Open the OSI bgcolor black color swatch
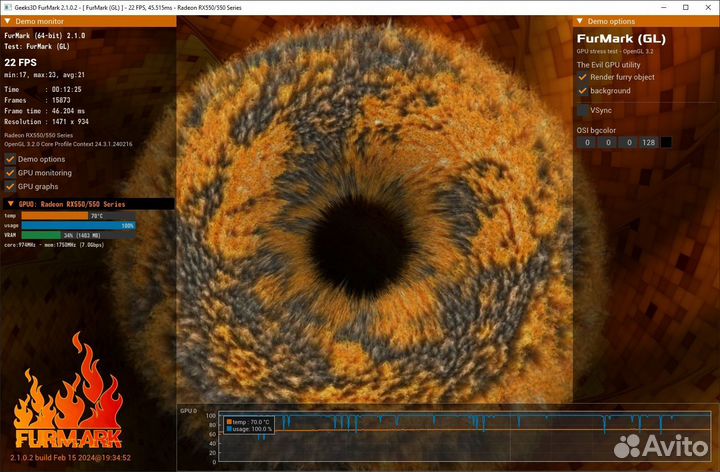The height and width of the screenshot is (472, 720). [x=666, y=142]
